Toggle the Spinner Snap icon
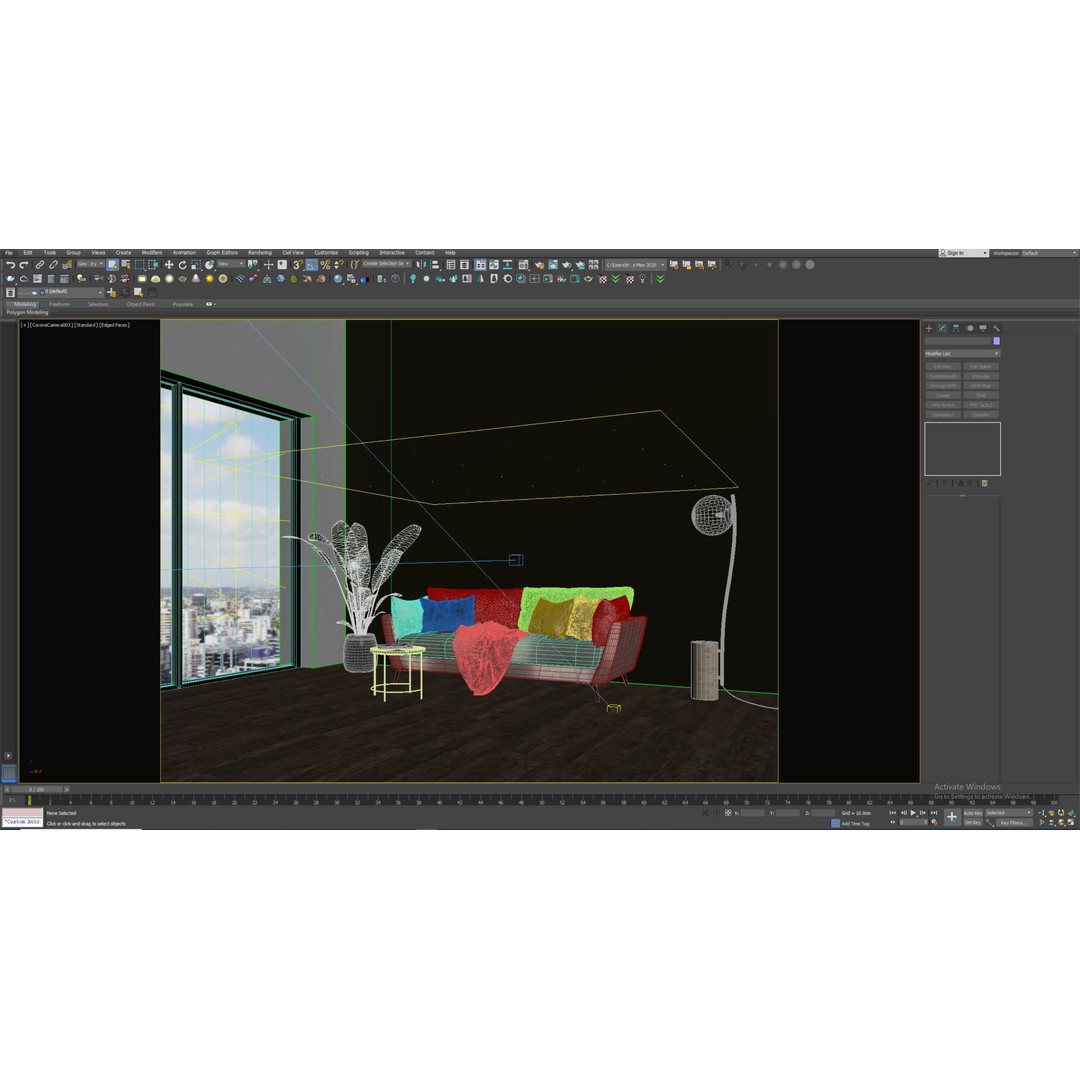1080x1080 pixels. point(338,264)
